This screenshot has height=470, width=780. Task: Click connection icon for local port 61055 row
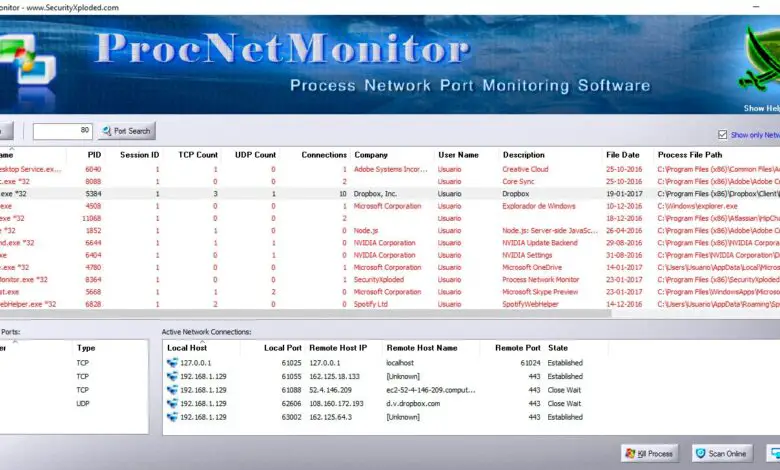coord(172,376)
